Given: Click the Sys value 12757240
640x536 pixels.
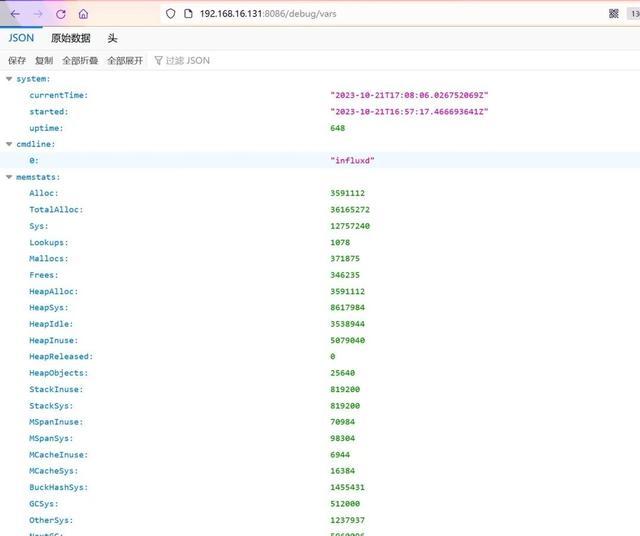Looking at the screenshot, I should tap(350, 226).
